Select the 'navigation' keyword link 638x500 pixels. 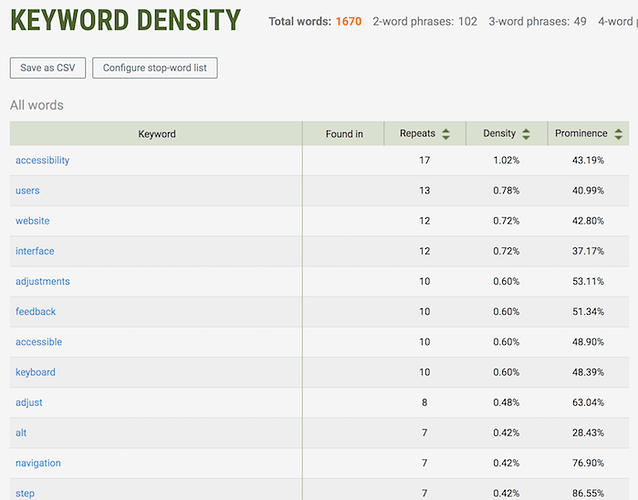click(38, 463)
